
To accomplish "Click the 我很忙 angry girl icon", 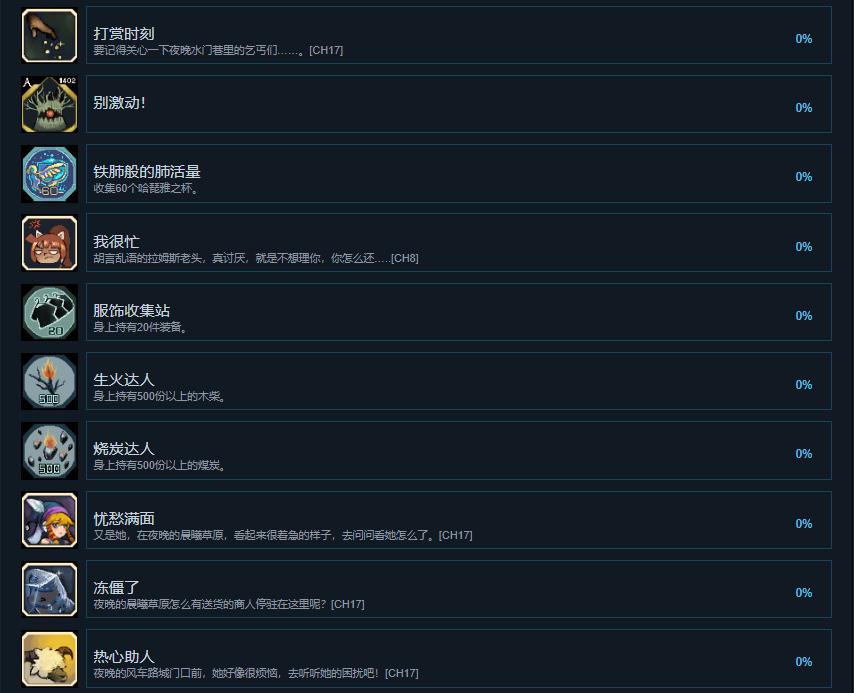I will tap(50, 243).
